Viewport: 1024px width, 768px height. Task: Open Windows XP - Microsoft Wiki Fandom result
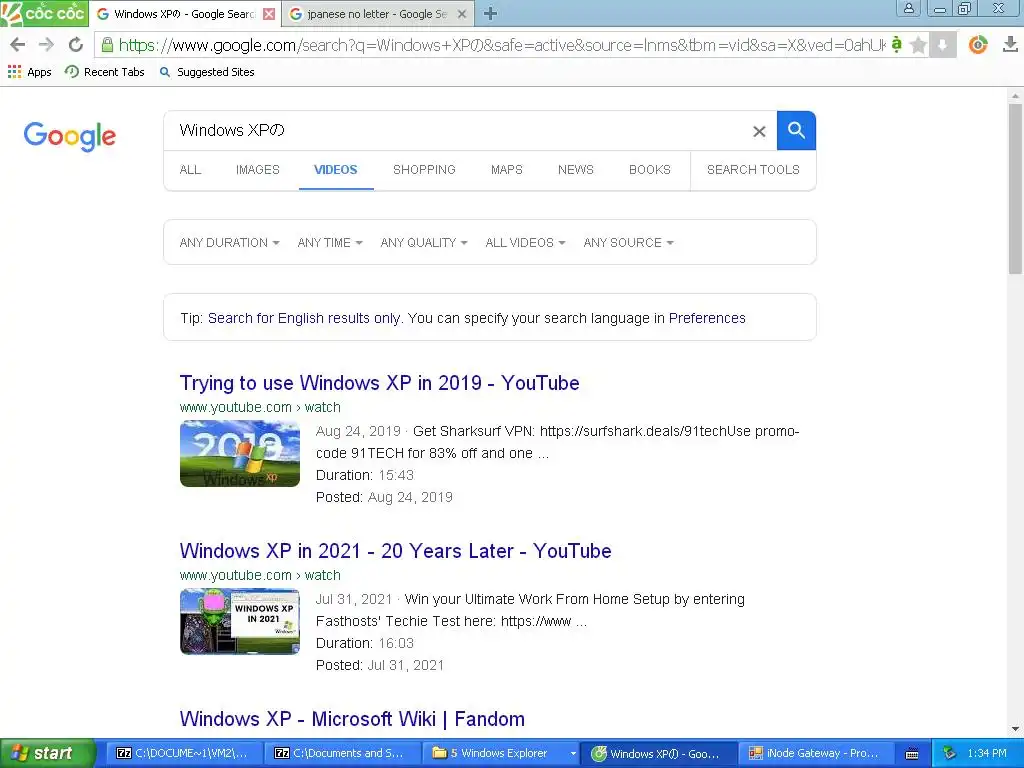pyautogui.click(x=352, y=718)
